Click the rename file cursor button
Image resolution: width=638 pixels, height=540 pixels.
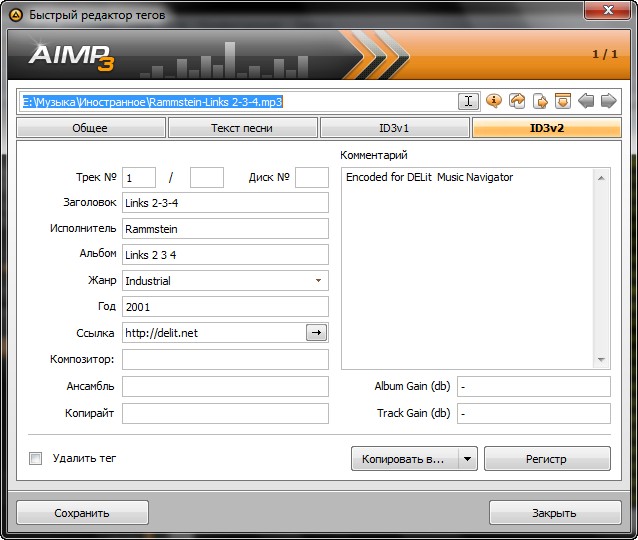pos(468,101)
